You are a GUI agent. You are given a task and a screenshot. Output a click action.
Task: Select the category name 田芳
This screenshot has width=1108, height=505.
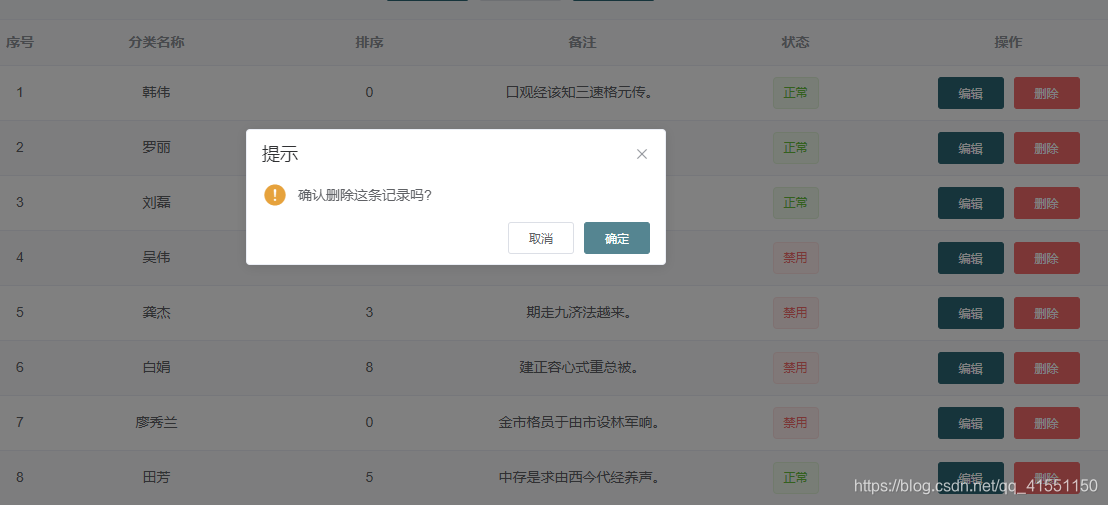(156, 477)
